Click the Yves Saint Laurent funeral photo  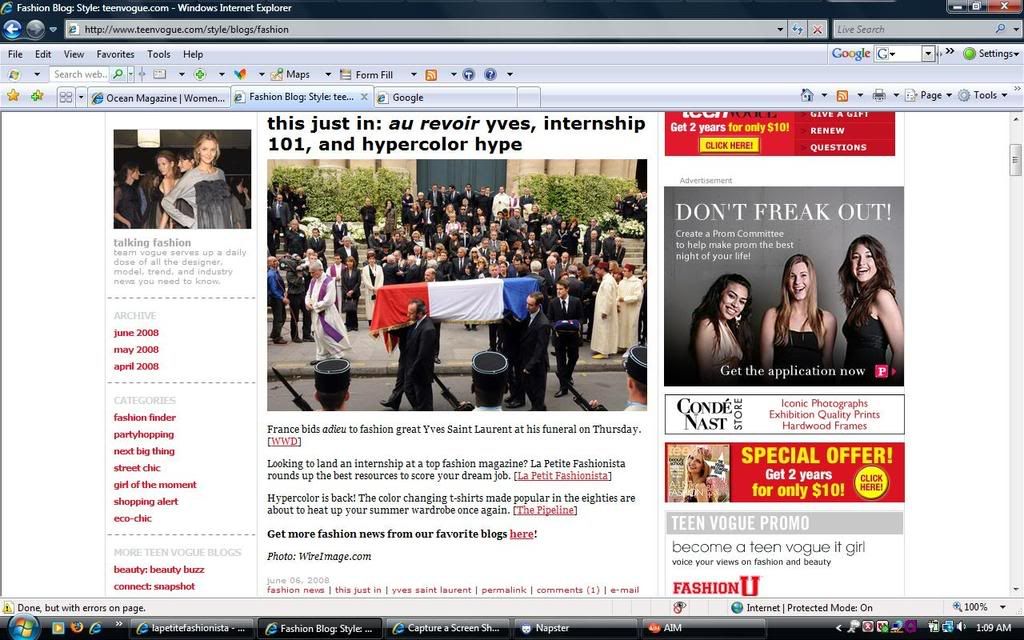tap(457, 285)
